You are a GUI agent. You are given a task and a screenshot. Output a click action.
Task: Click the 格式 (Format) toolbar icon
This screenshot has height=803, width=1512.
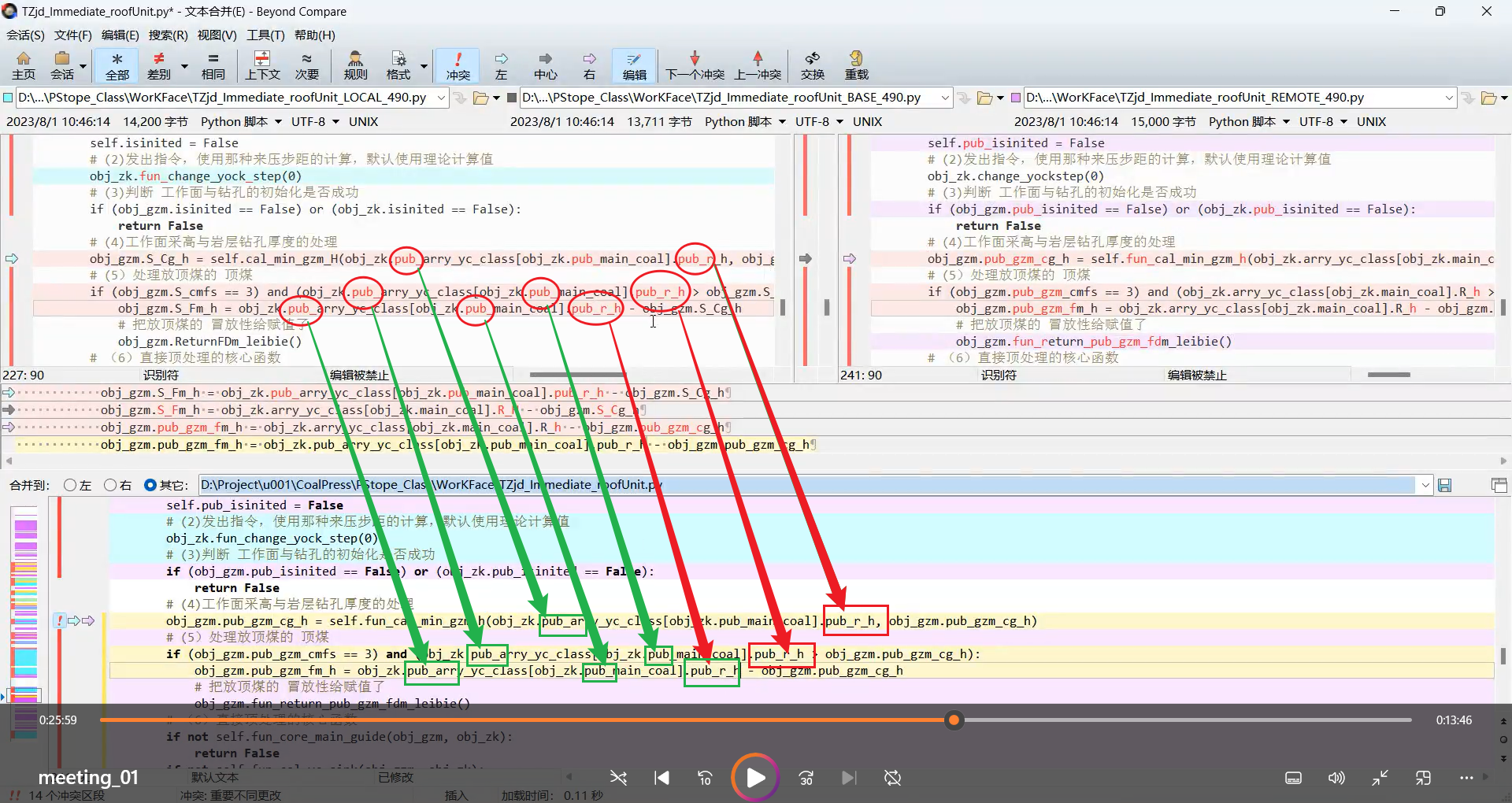pos(398,65)
